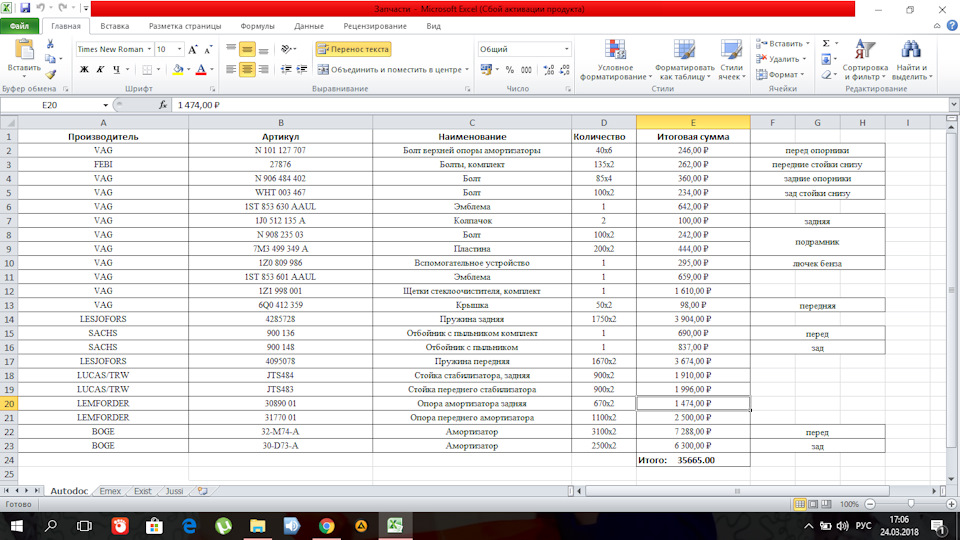The height and width of the screenshot is (540, 960).
Task: Toggle italic formatting (К)
Action: point(100,70)
